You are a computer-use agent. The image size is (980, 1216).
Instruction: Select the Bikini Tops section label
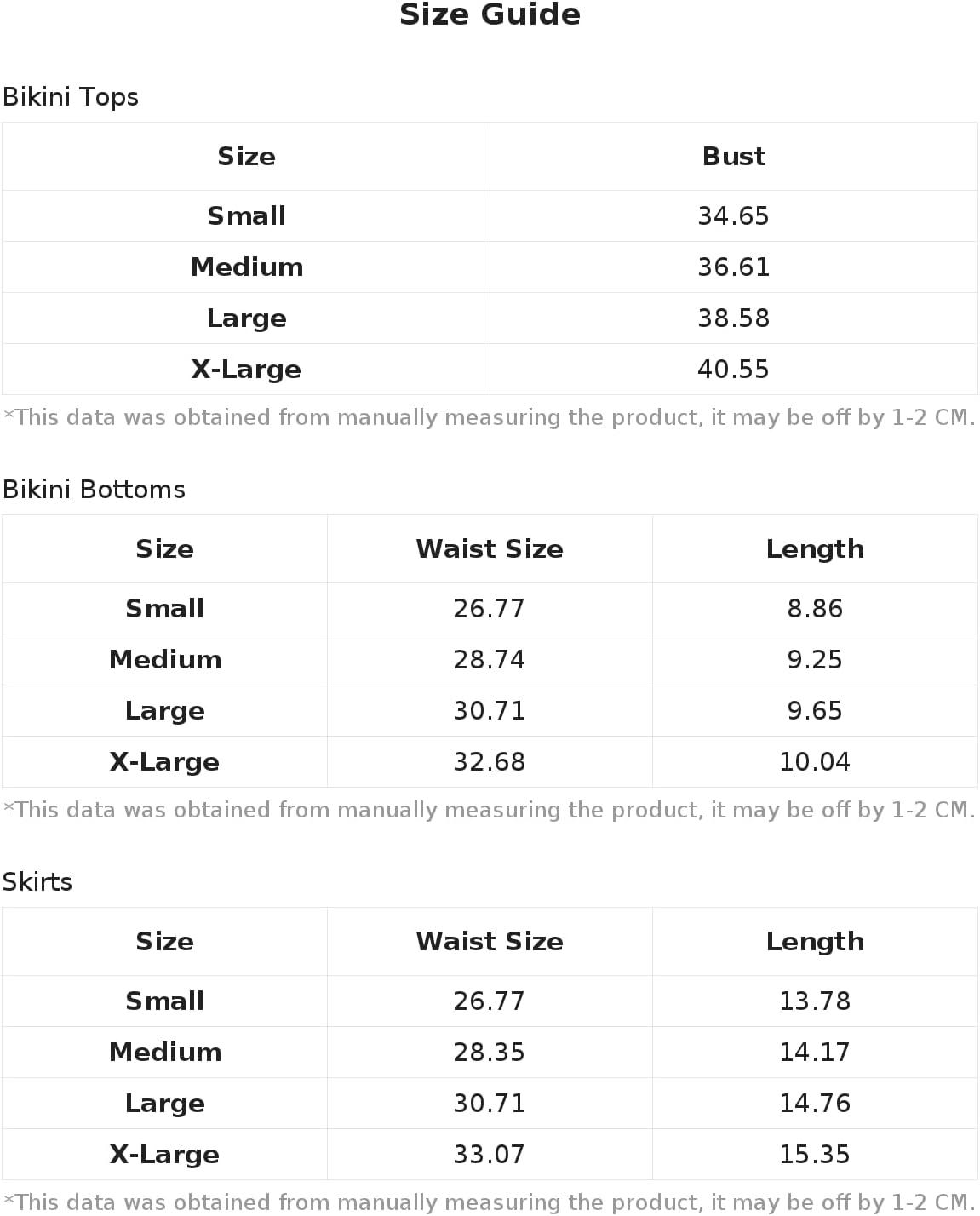[x=71, y=97]
